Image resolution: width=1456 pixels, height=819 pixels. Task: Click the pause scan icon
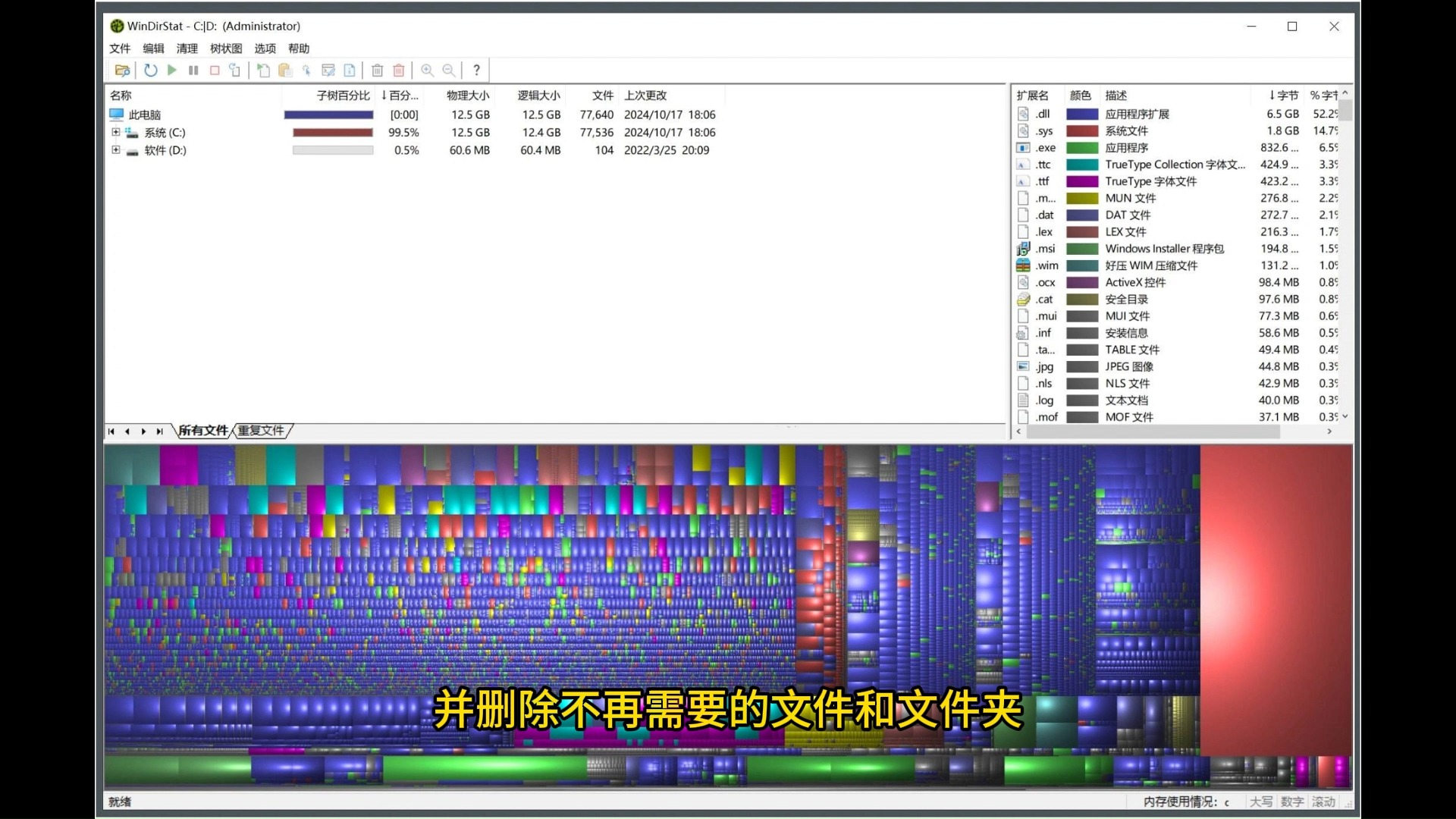tap(193, 71)
